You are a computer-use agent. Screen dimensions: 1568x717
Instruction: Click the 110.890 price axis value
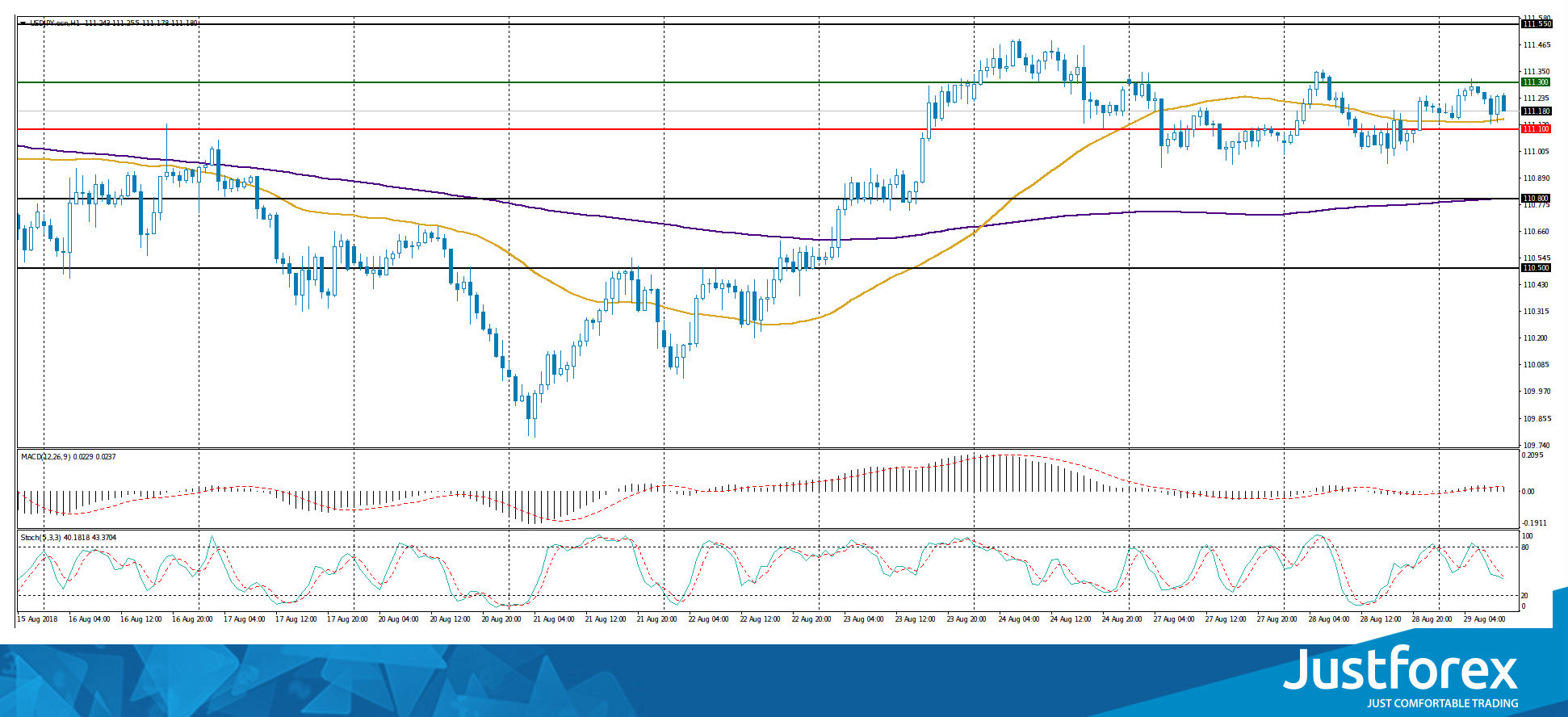(1537, 178)
